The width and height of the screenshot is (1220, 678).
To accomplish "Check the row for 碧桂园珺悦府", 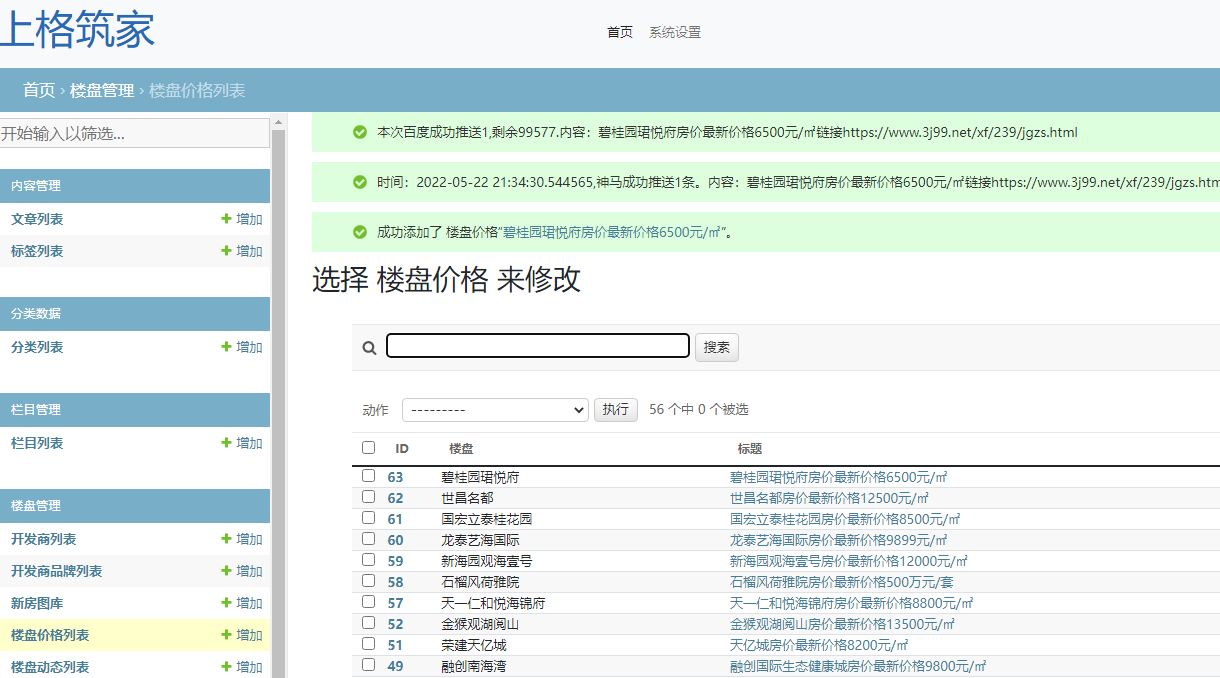I will (x=369, y=476).
